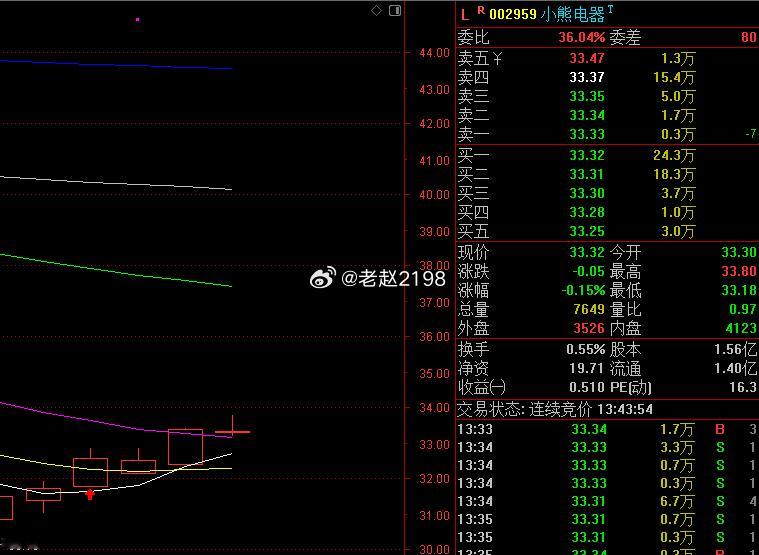Click the red L marker beside stock code
759x555 pixels.
pos(465,15)
